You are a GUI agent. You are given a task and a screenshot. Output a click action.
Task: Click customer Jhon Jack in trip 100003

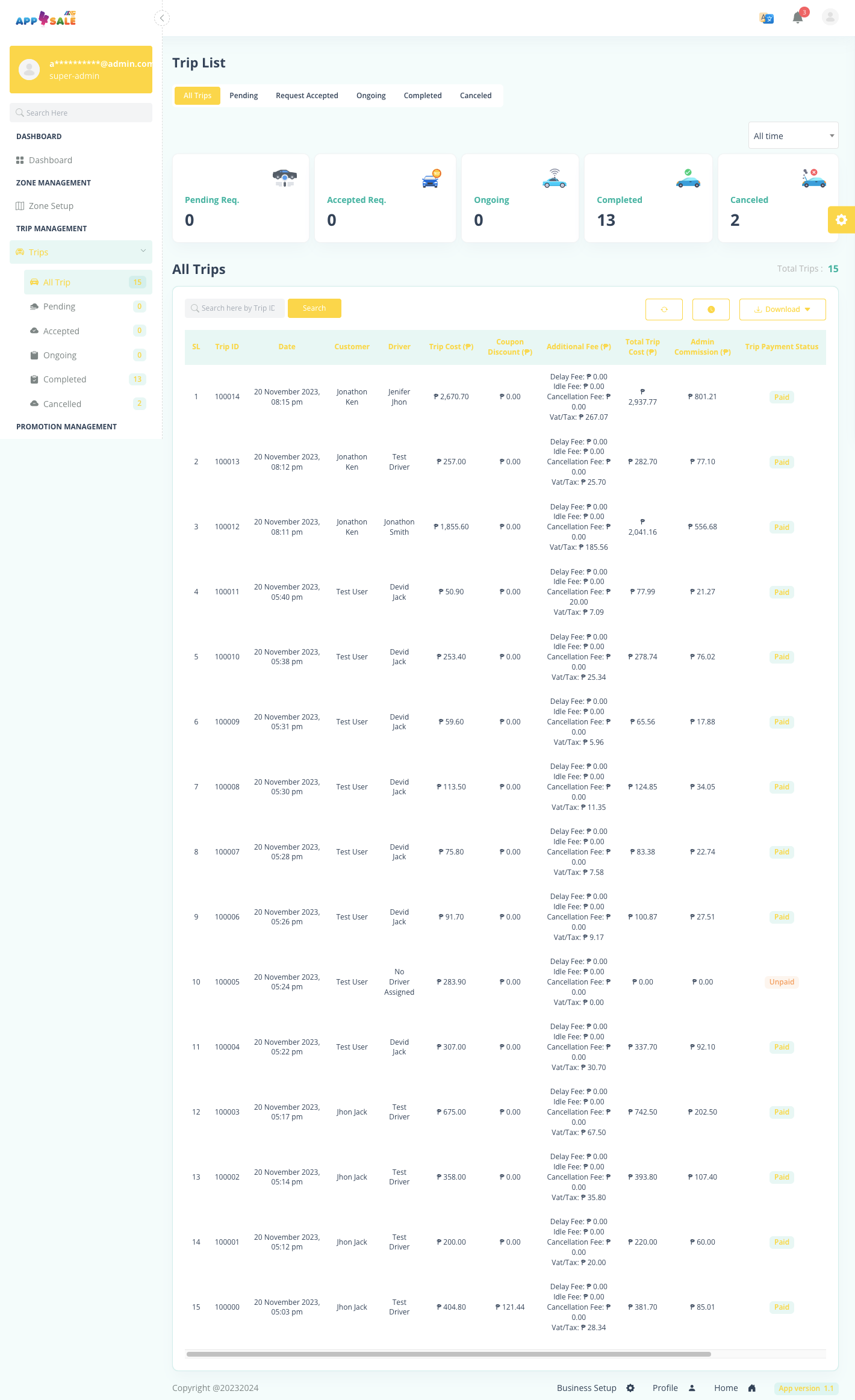click(x=352, y=1112)
